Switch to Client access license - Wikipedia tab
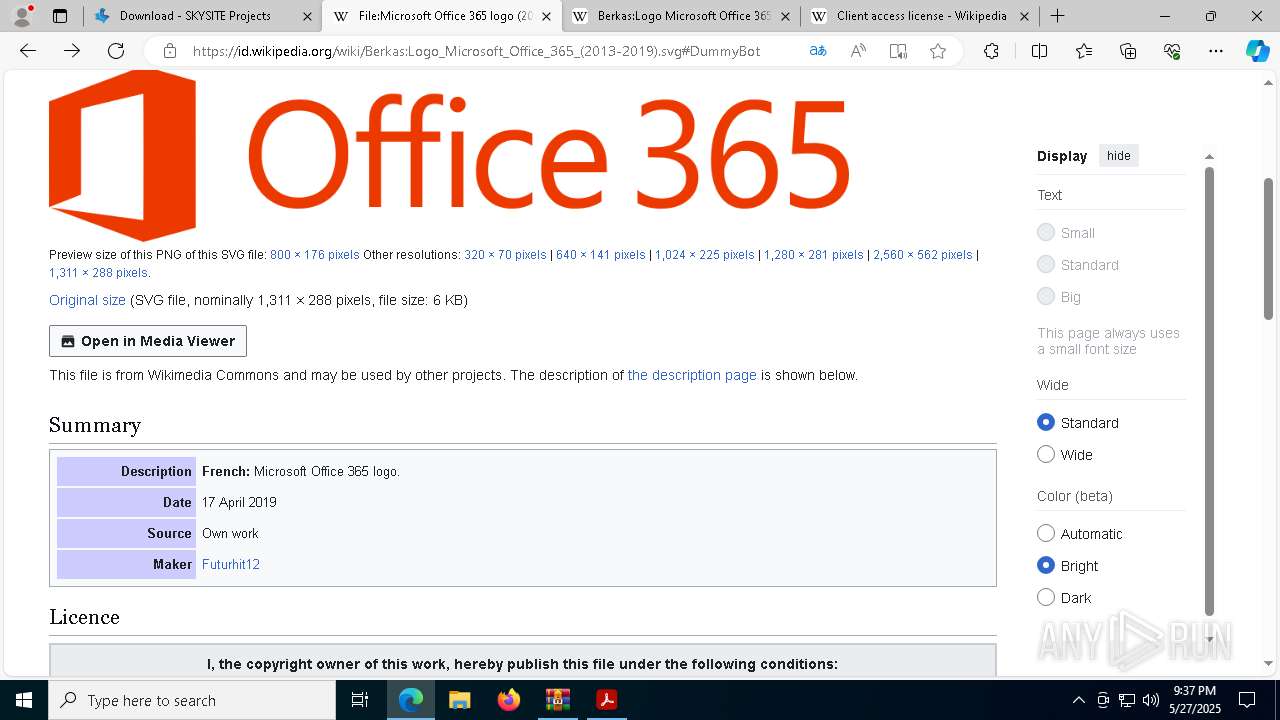The image size is (1280, 720). coord(921,16)
